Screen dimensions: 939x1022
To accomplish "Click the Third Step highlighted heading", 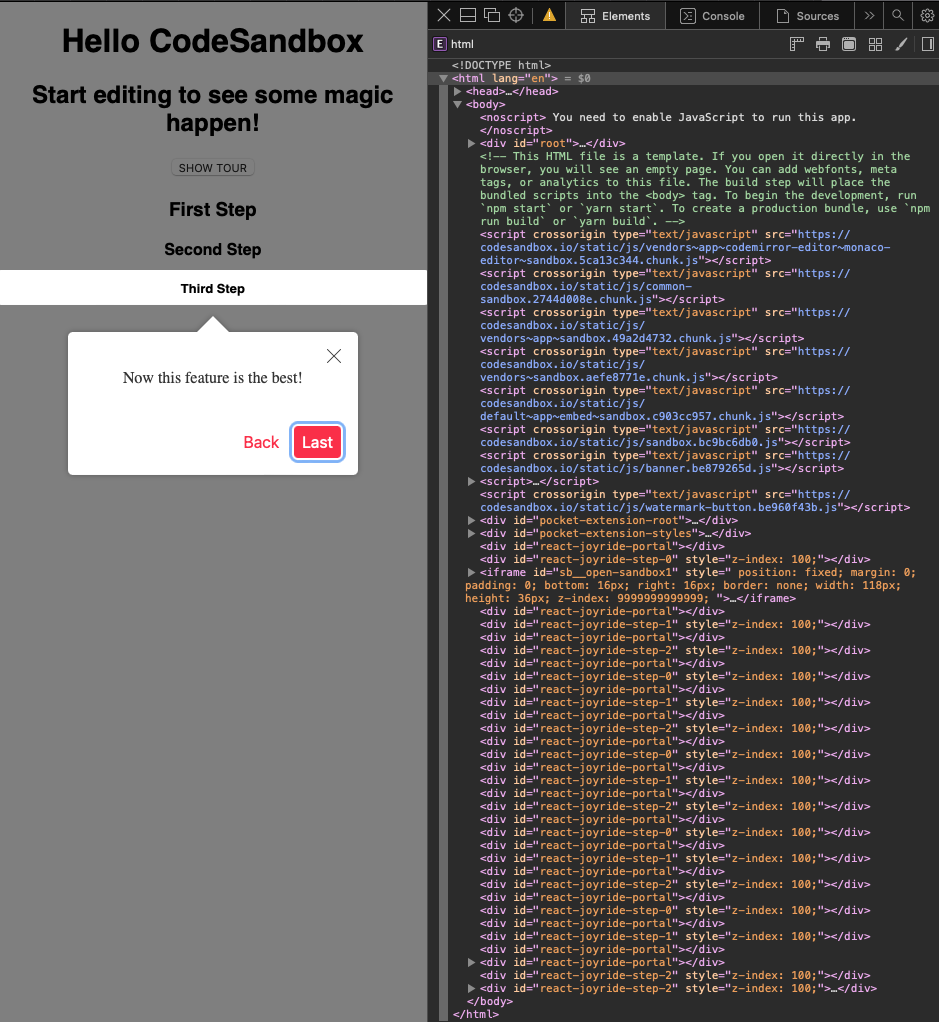I will (x=213, y=289).
